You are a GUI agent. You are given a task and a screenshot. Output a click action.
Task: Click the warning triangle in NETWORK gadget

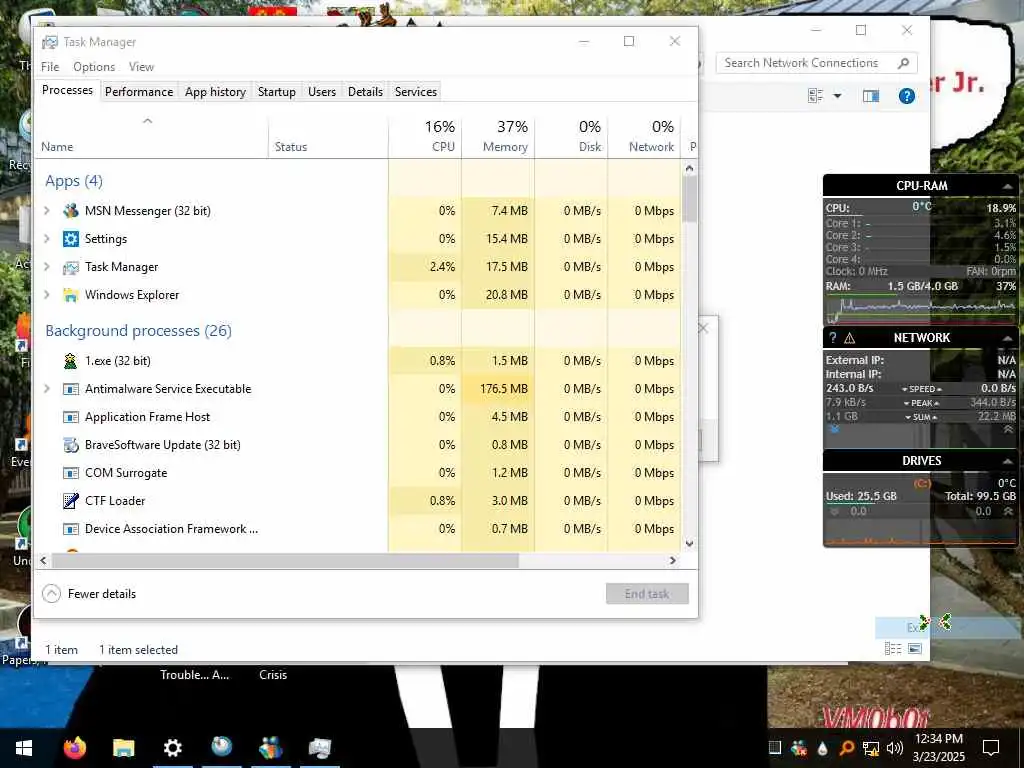pyautogui.click(x=850, y=338)
